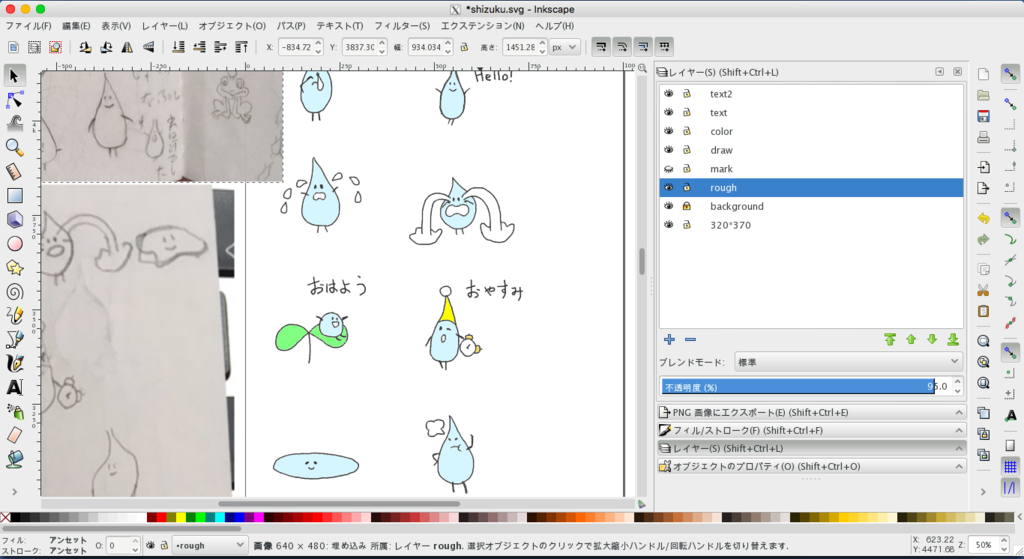Expand the PNG export panel
The image size is (1024, 559).
coord(811,413)
